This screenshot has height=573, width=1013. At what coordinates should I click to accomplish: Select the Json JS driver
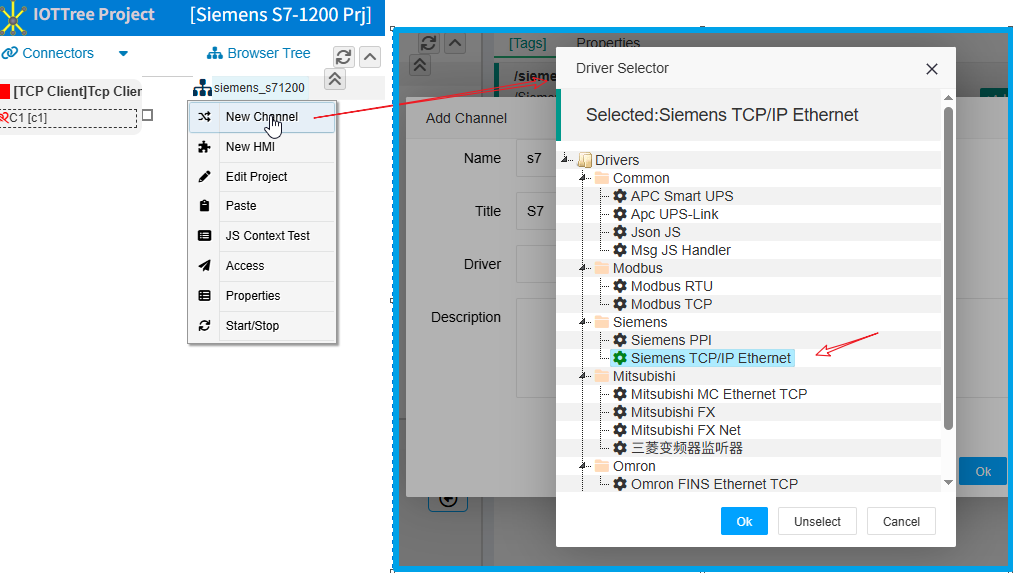pyautogui.click(x=655, y=232)
